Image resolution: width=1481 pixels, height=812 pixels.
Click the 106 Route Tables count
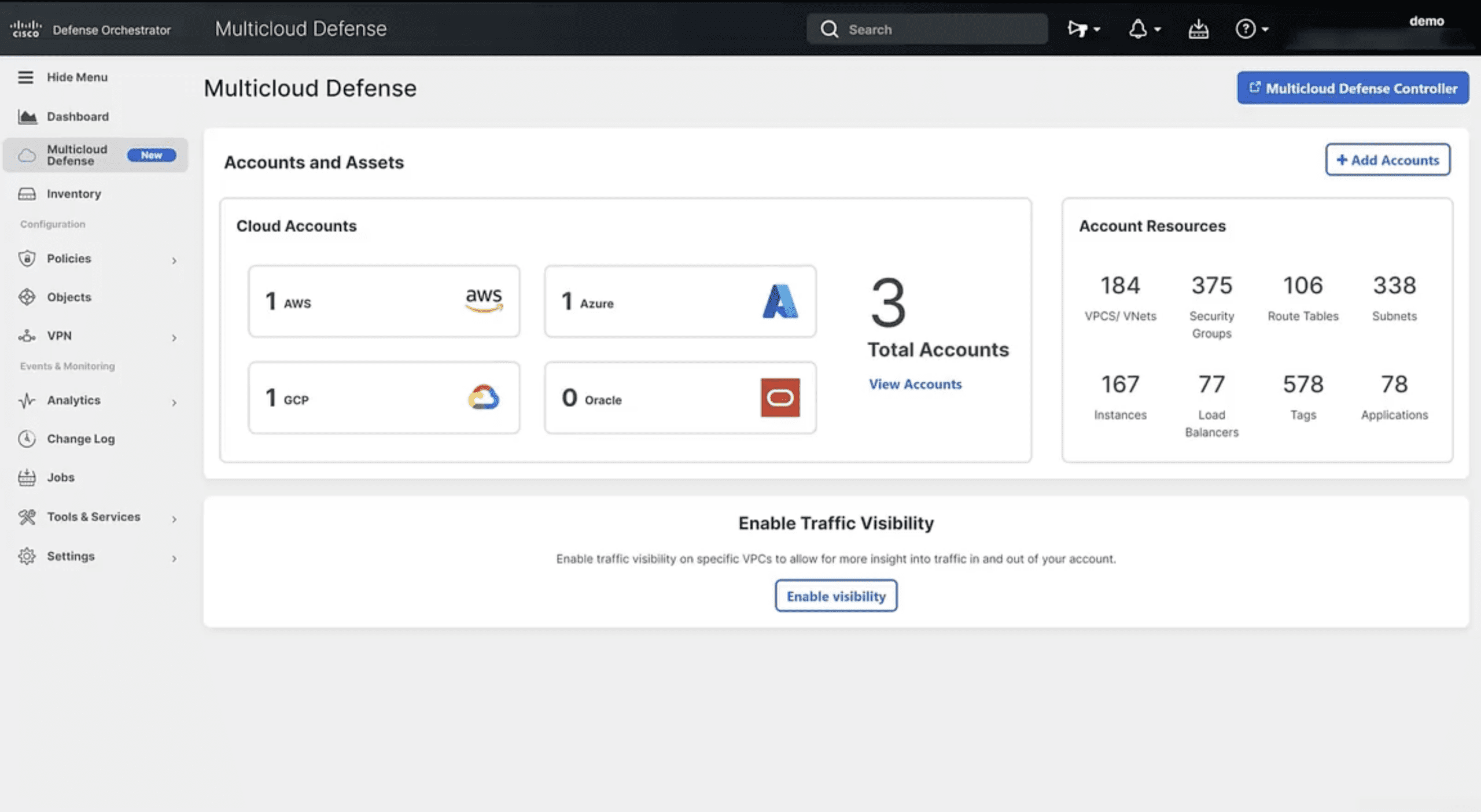pos(1303,285)
